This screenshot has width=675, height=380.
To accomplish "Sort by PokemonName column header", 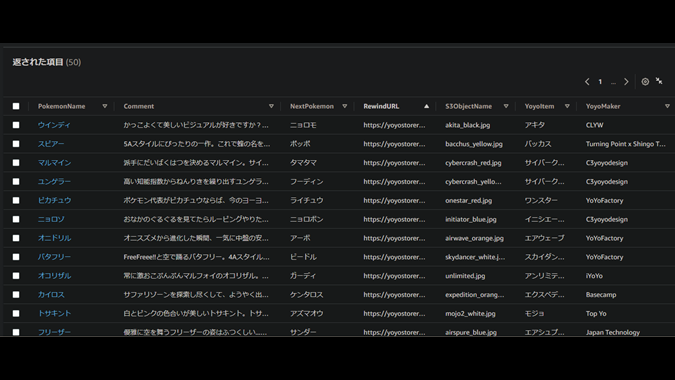I will point(62,106).
